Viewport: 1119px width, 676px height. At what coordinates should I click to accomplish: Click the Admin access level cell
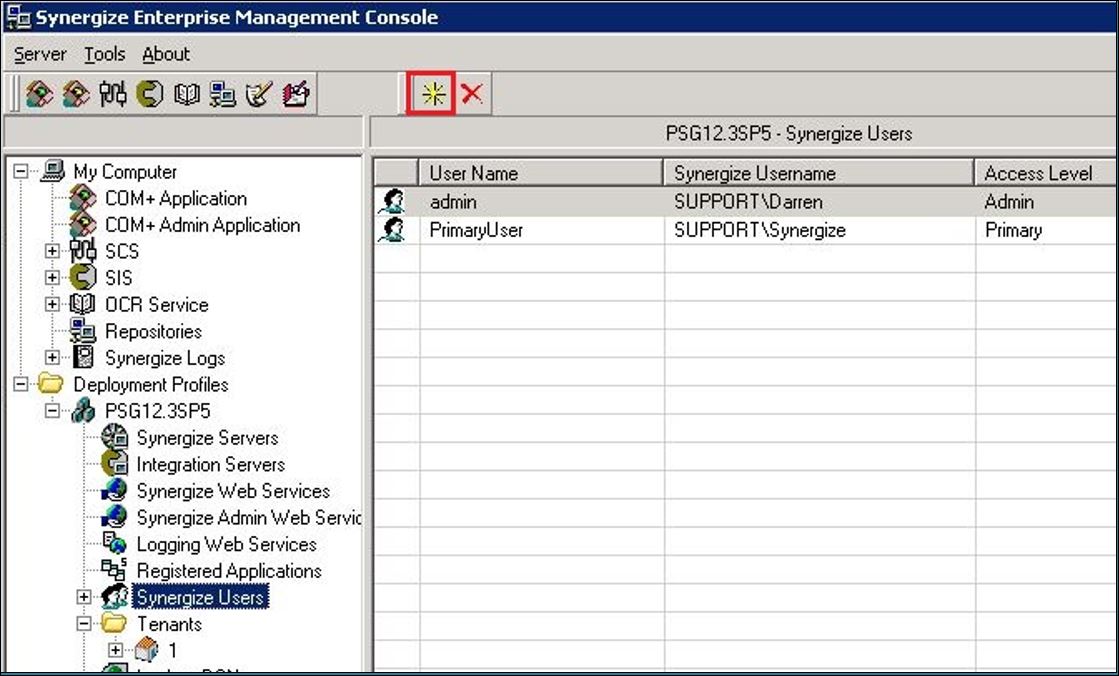click(x=1046, y=202)
